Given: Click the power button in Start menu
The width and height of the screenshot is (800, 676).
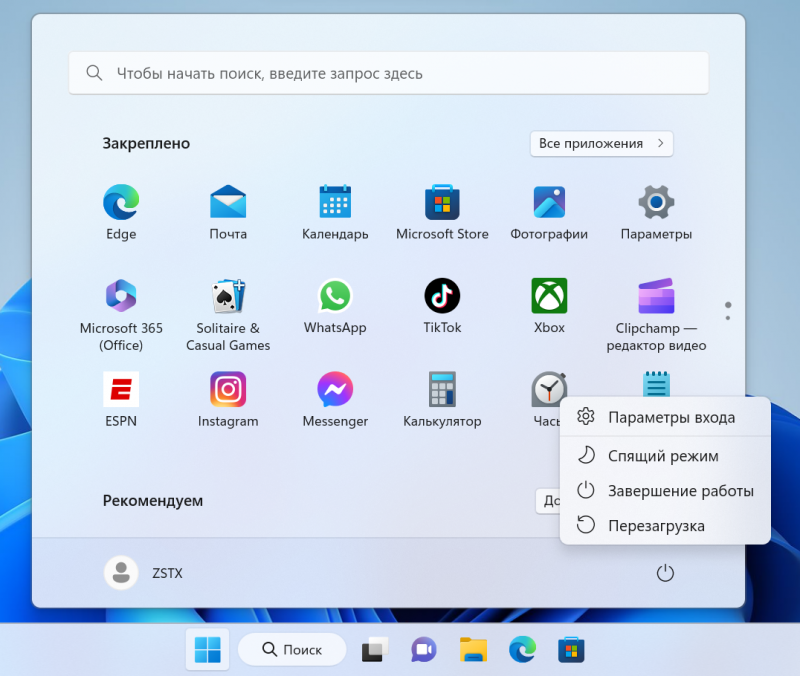Looking at the screenshot, I should 665,573.
